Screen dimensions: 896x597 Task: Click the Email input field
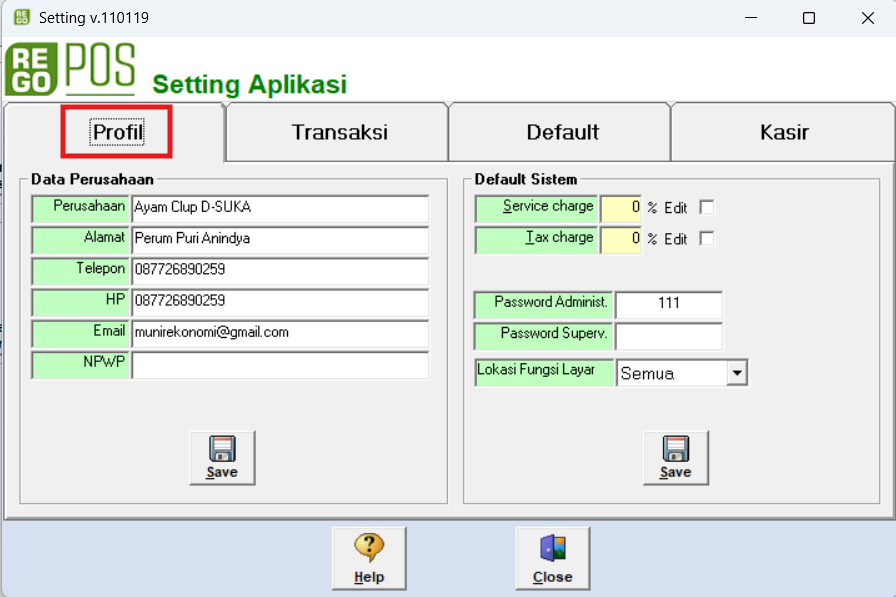(x=279, y=333)
